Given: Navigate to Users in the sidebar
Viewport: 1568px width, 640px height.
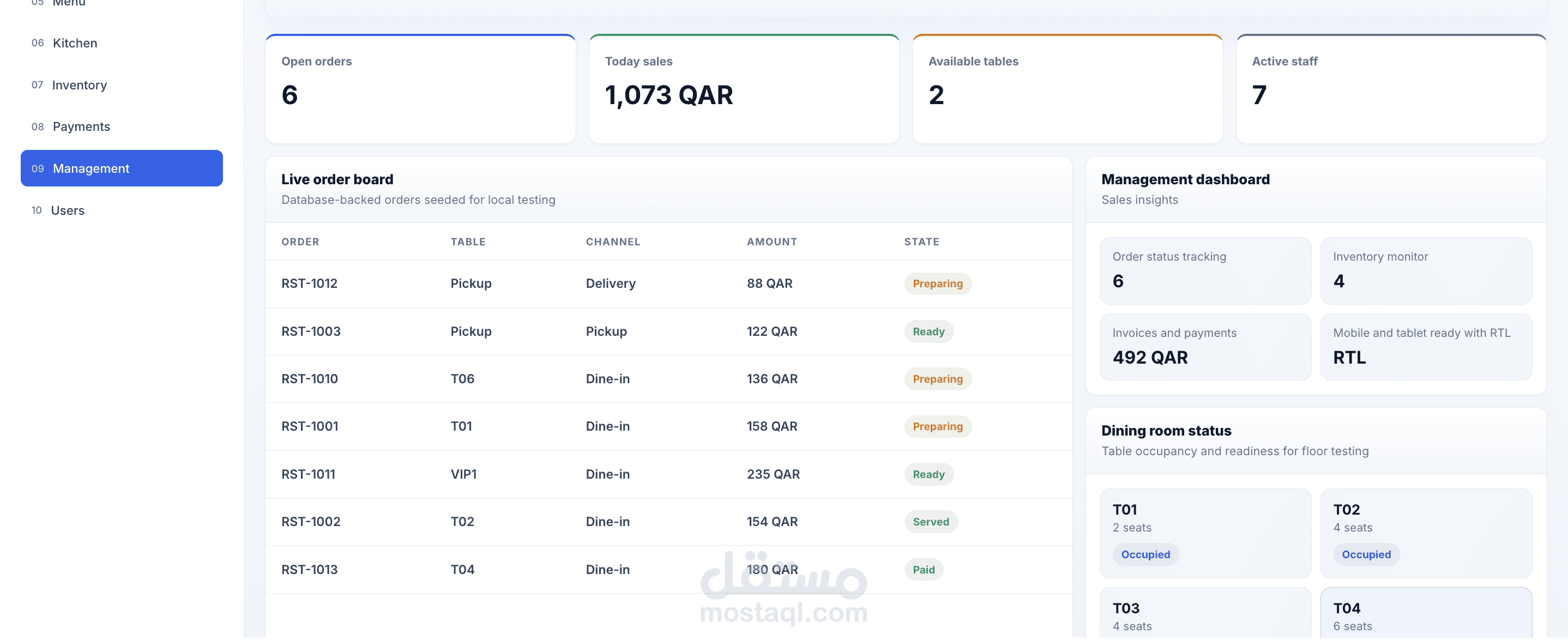Looking at the screenshot, I should point(122,210).
